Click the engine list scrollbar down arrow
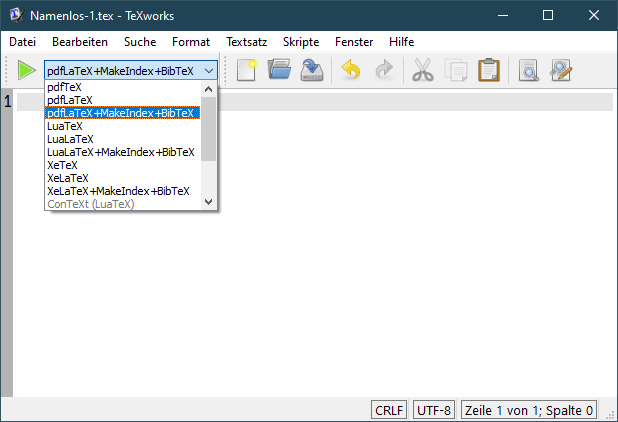Image resolution: width=618 pixels, height=422 pixels. (x=208, y=202)
